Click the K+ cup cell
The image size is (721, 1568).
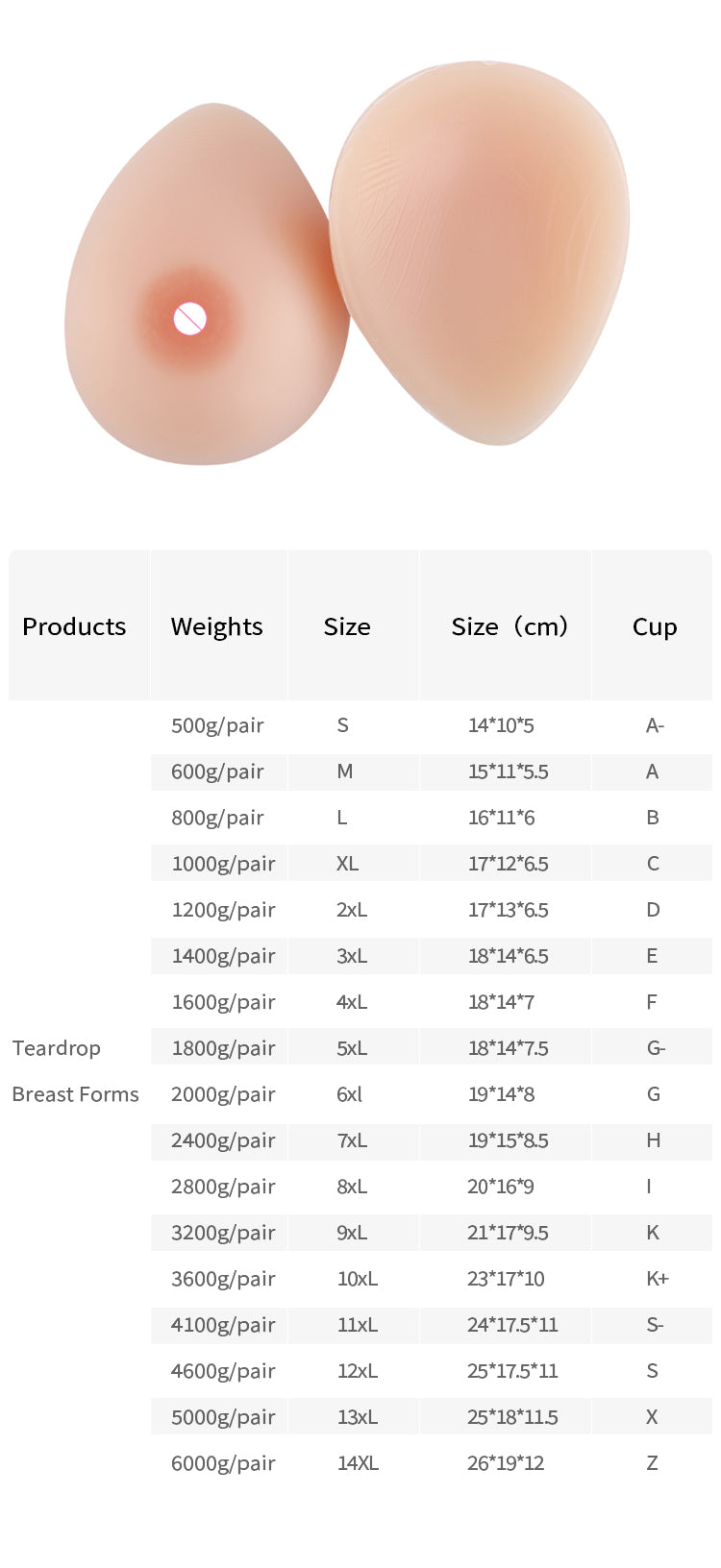(657, 1279)
